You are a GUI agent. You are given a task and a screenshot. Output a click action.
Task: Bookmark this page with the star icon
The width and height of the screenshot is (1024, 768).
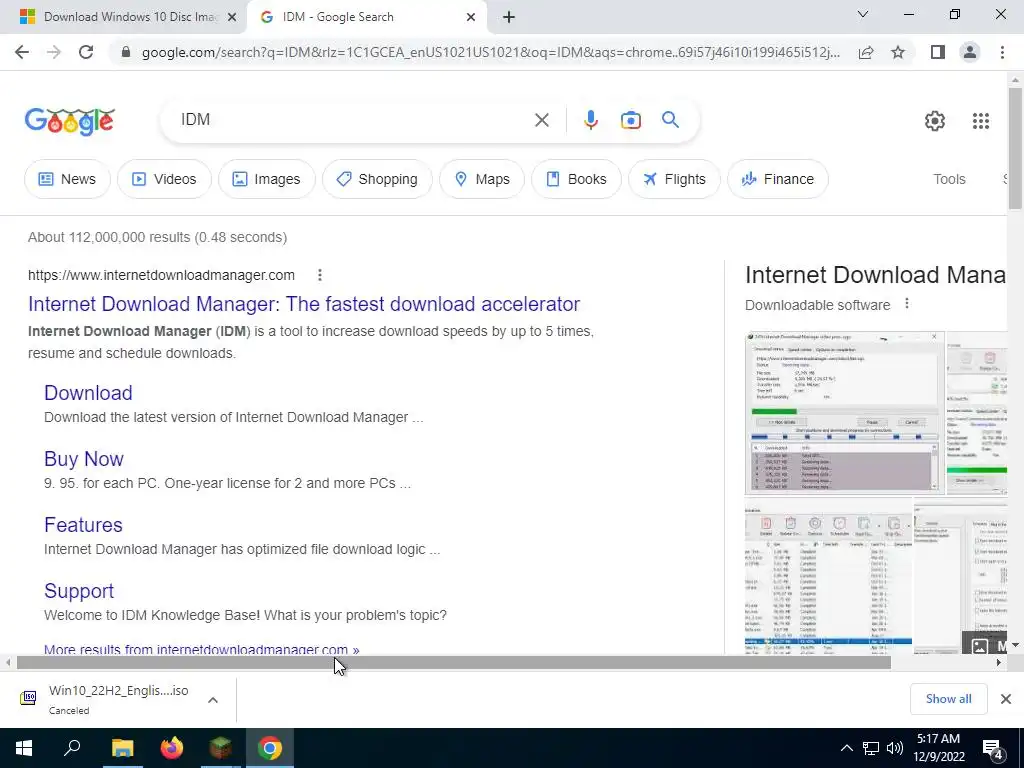tap(898, 52)
